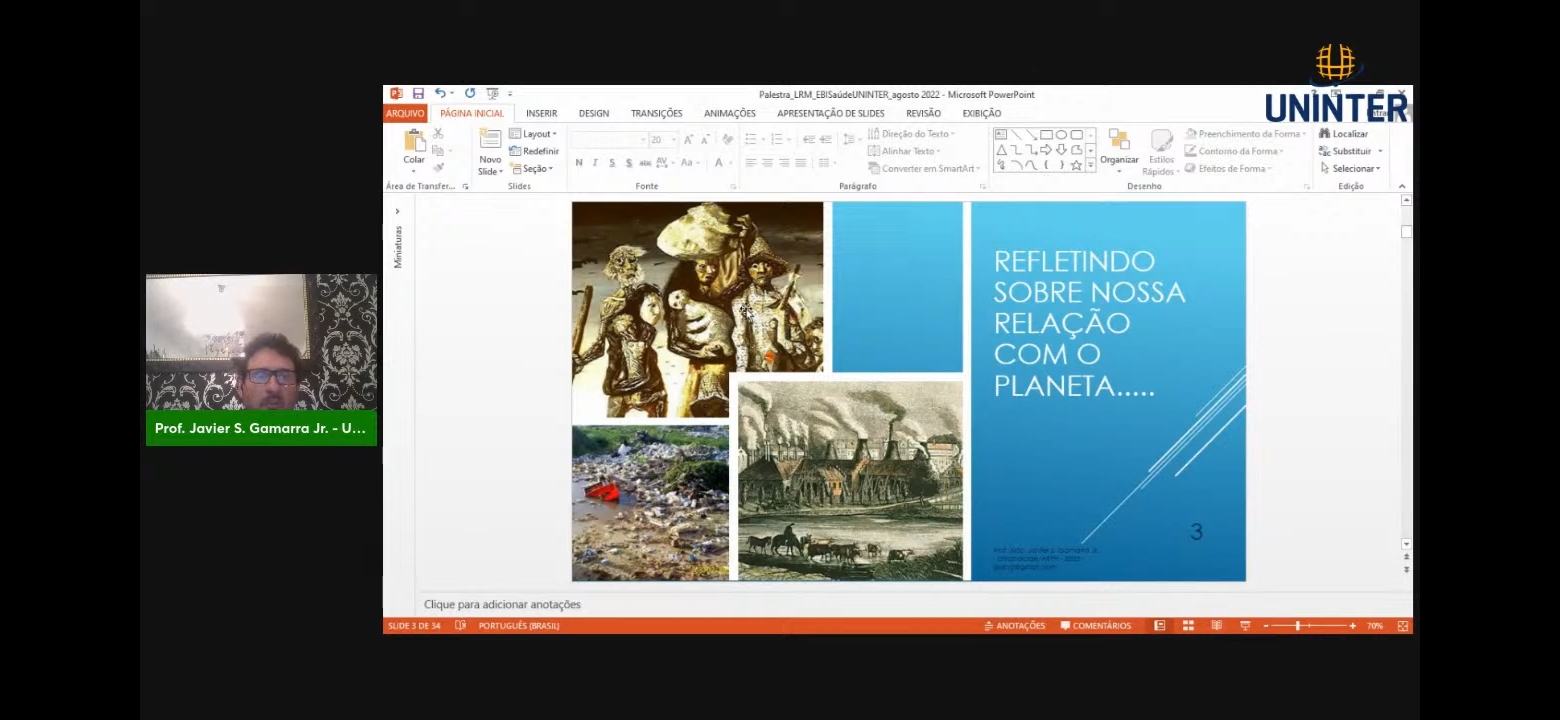Click the Novo Slide icon

490,141
